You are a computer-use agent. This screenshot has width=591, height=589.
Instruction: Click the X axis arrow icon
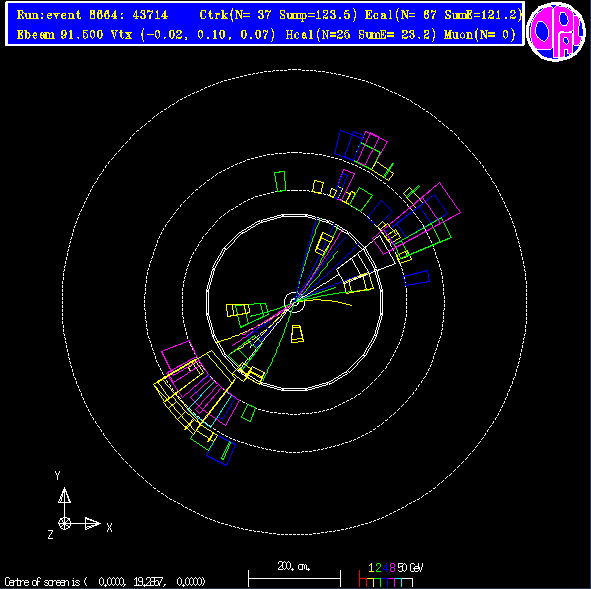click(x=92, y=523)
